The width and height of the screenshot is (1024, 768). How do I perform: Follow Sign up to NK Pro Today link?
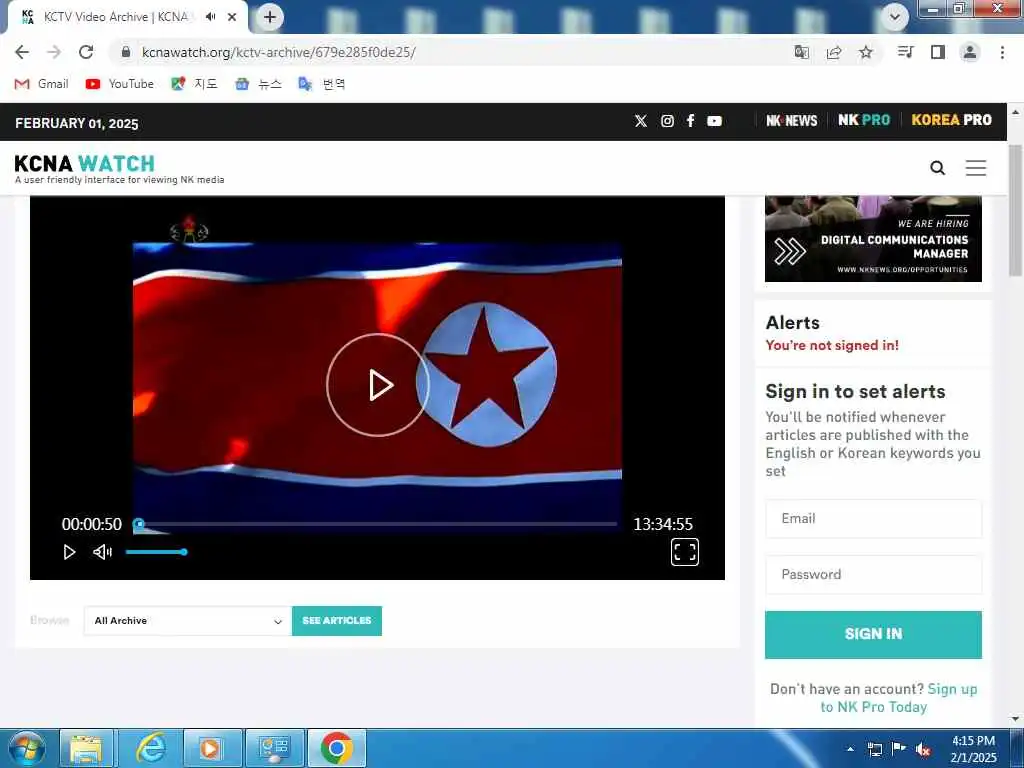pos(899,698)
